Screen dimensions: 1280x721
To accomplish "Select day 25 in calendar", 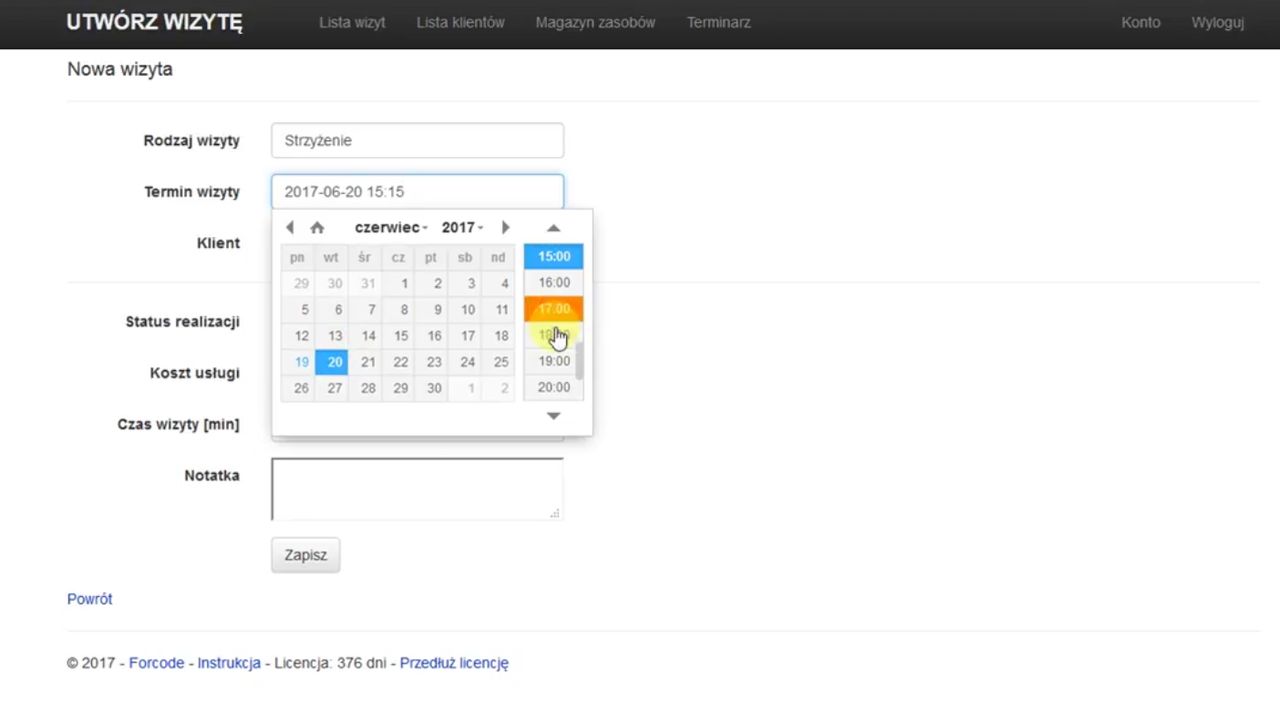I will [x=498, y=362].
